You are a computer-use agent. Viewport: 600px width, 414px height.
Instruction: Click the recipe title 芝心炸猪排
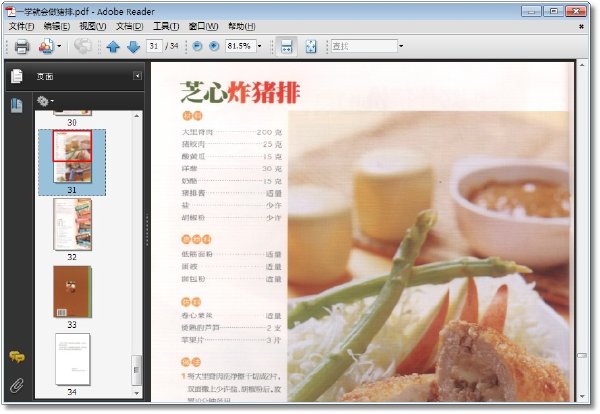coord(240,92)
